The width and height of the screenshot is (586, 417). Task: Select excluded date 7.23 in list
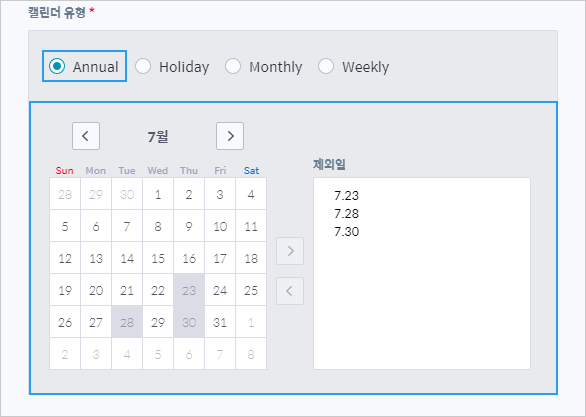tap(346, 195)
